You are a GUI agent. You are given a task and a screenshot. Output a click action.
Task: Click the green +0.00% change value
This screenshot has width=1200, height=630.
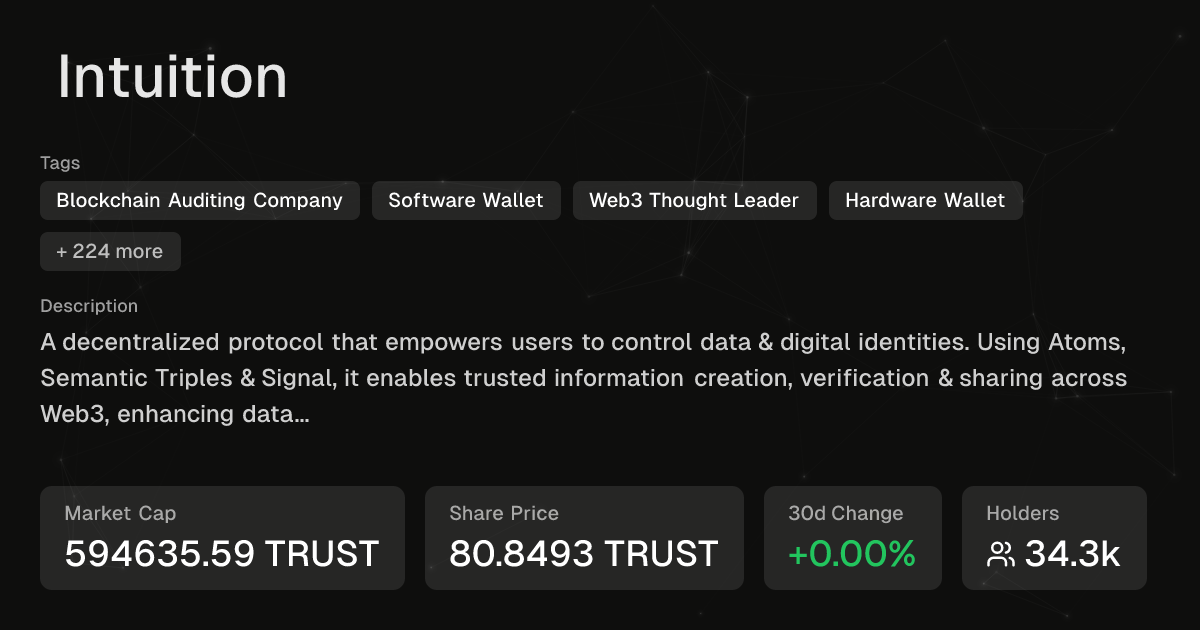click(852, 553)
